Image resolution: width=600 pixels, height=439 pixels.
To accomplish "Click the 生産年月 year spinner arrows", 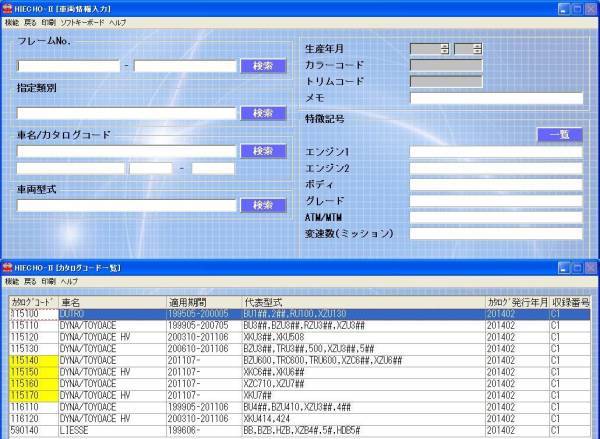I will [444, 49].
